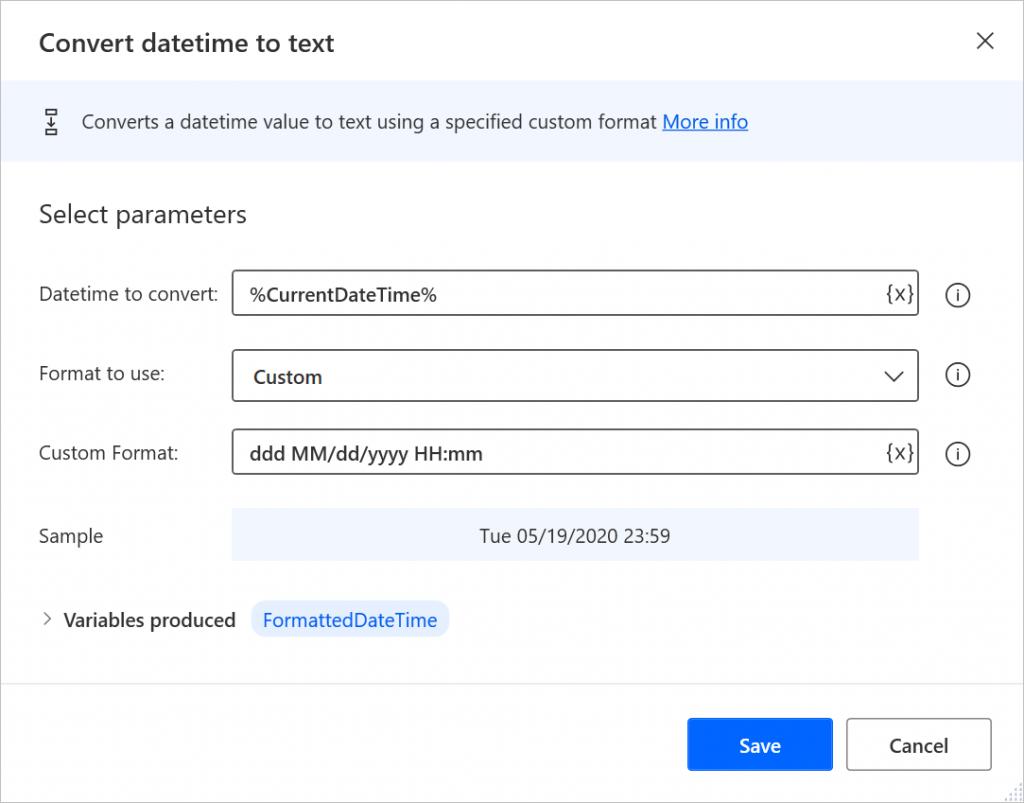Show info tooltip for Datetime to convert
This screenshot has height=803, width=1024.
coord(957,296)
